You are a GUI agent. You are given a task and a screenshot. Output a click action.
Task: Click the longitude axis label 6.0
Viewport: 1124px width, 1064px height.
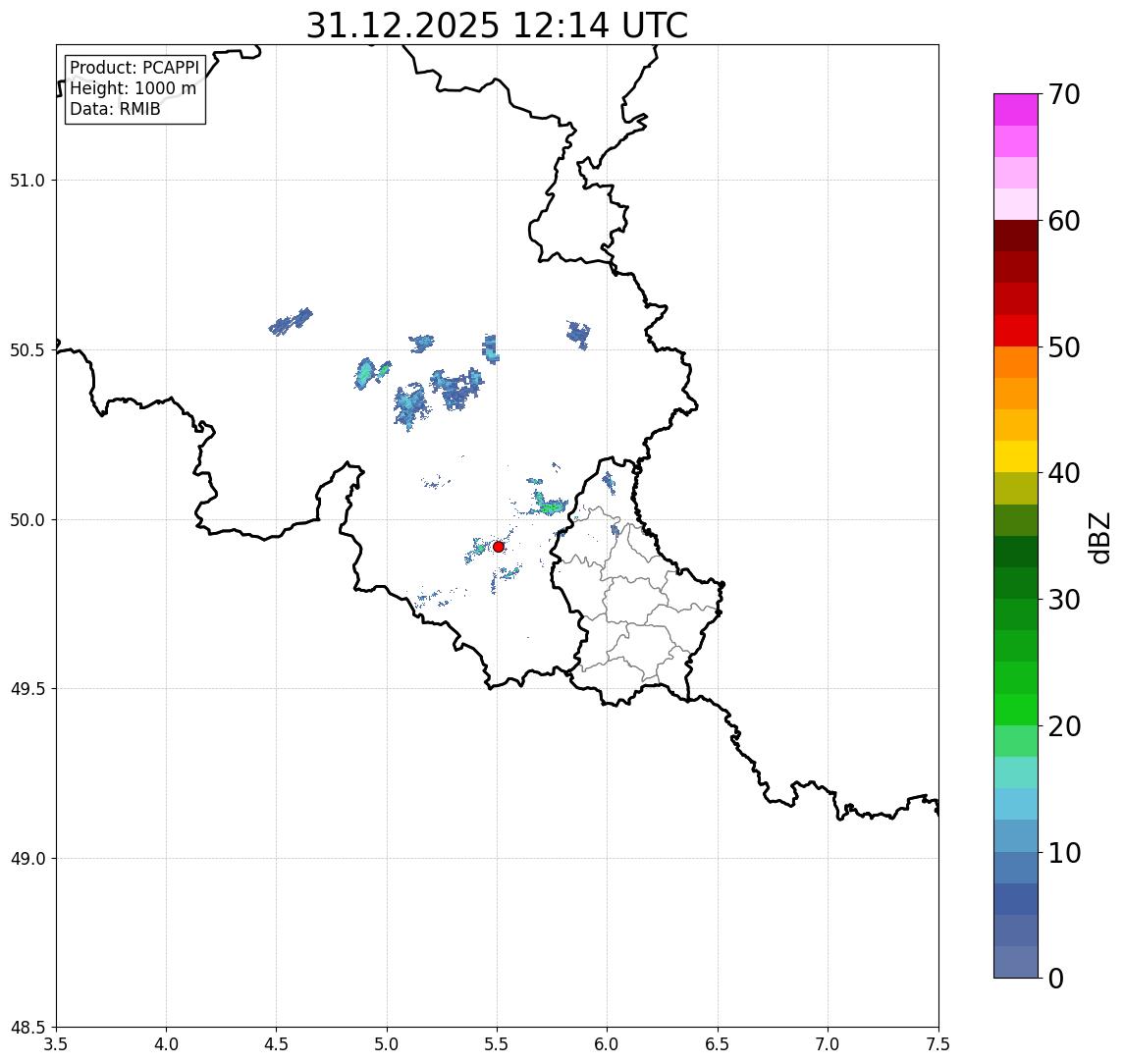[608, 1044]
